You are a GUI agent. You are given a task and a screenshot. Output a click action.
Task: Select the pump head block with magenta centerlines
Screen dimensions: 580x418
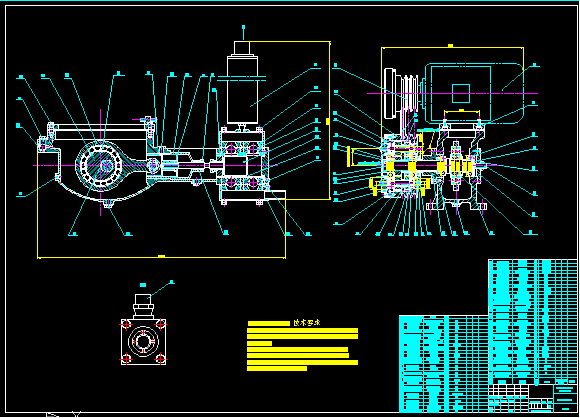pyautogui.click(x=243, y=165)
